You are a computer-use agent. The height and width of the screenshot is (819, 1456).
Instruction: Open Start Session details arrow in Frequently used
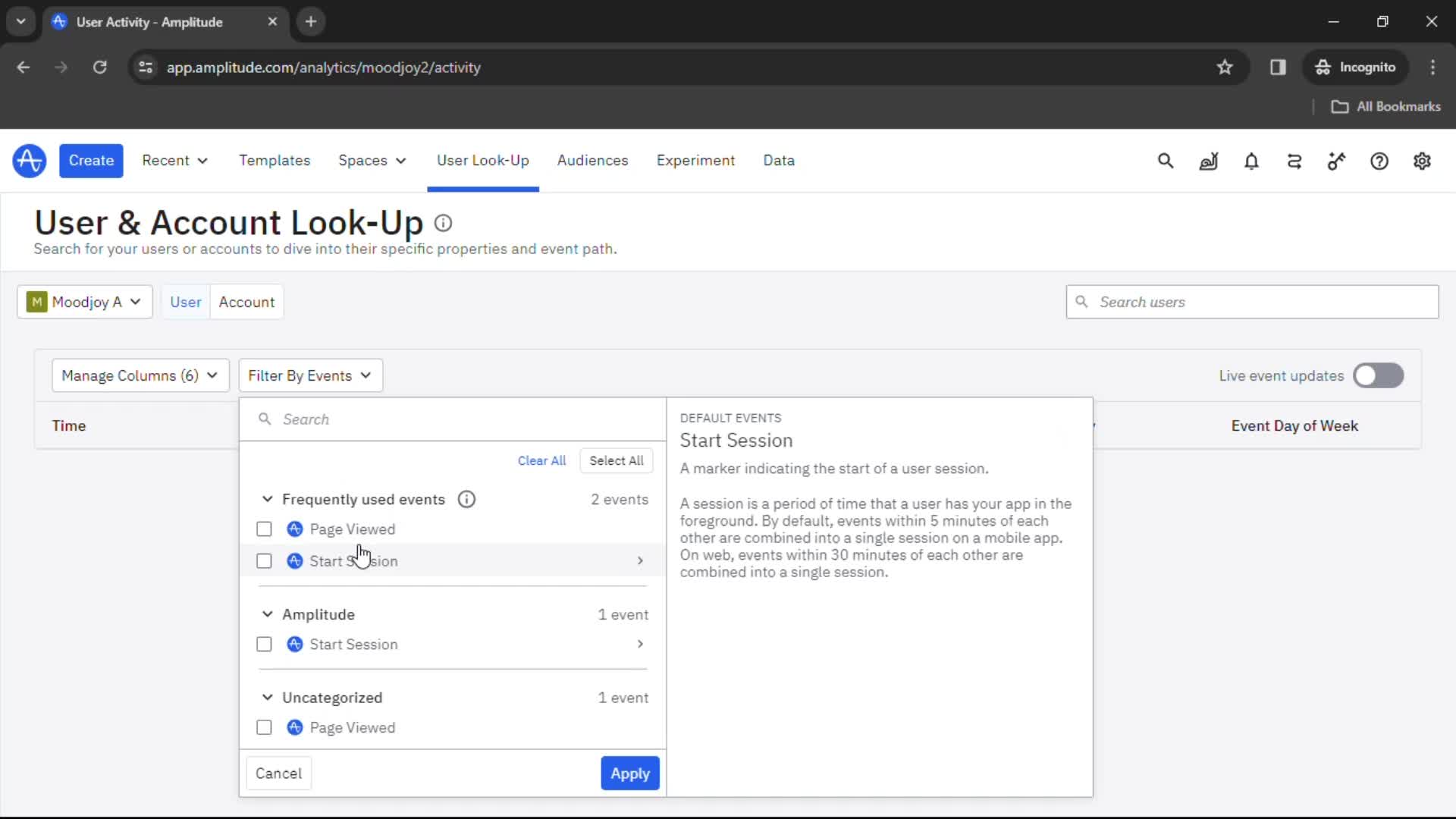click(640, 561)
